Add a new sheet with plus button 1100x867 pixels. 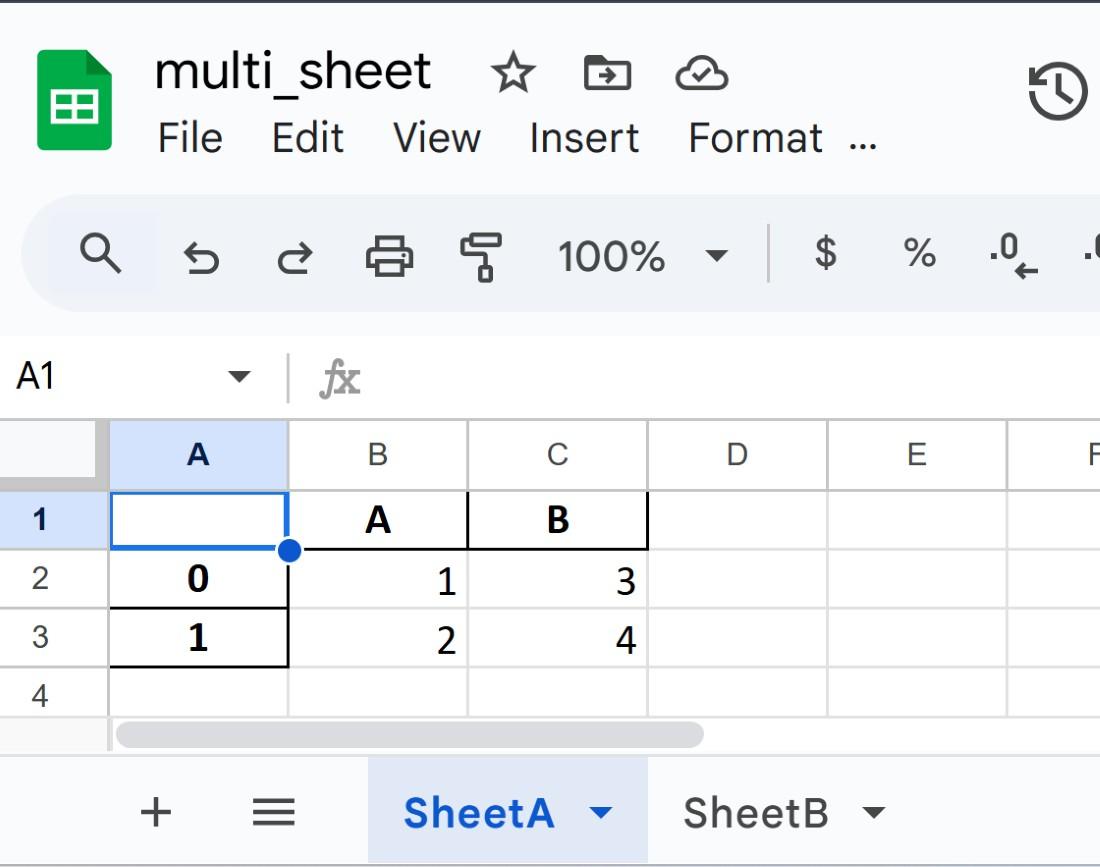coord(155,812)
